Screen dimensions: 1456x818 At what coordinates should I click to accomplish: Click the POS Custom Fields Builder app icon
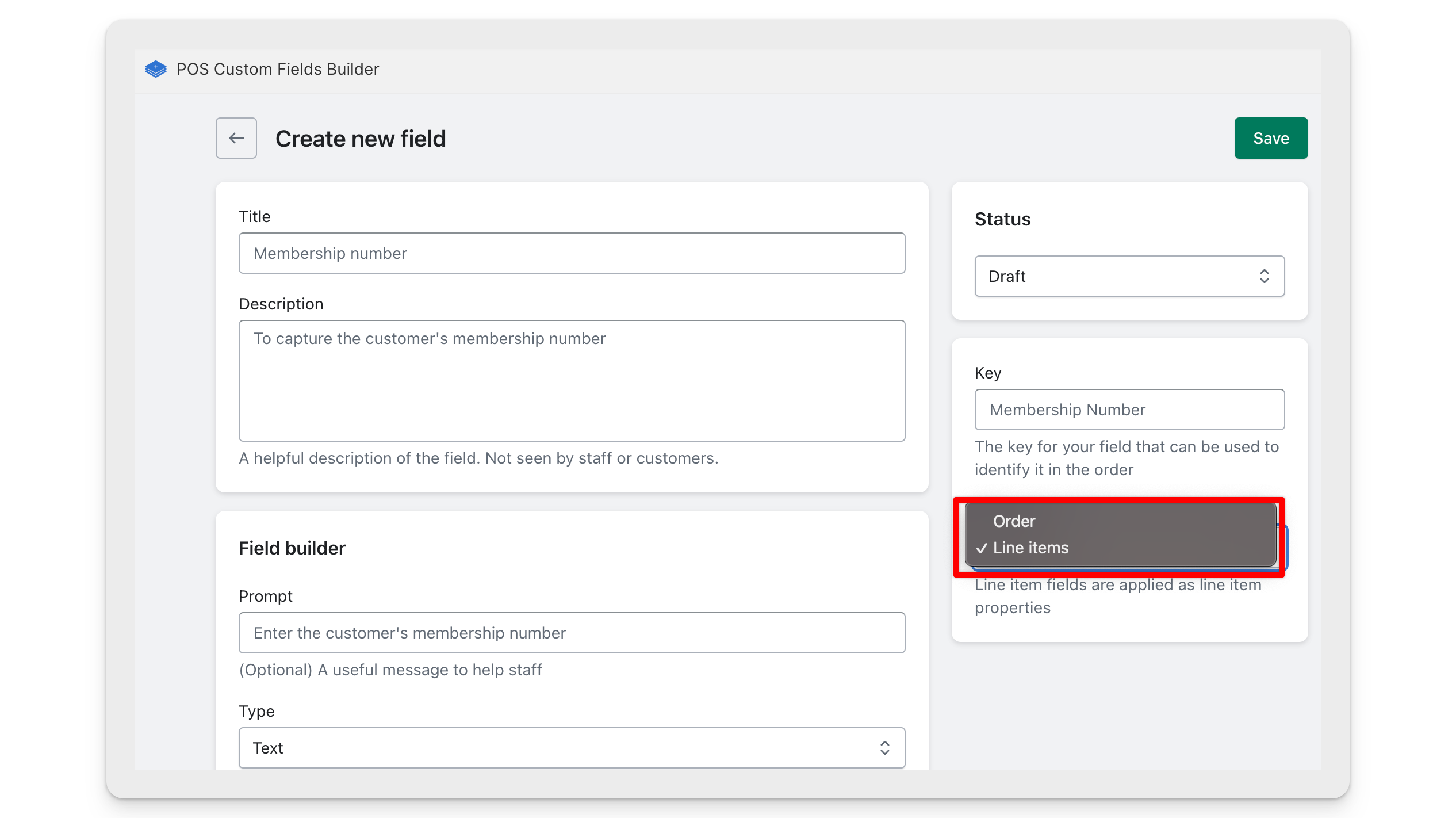point(155,69)
